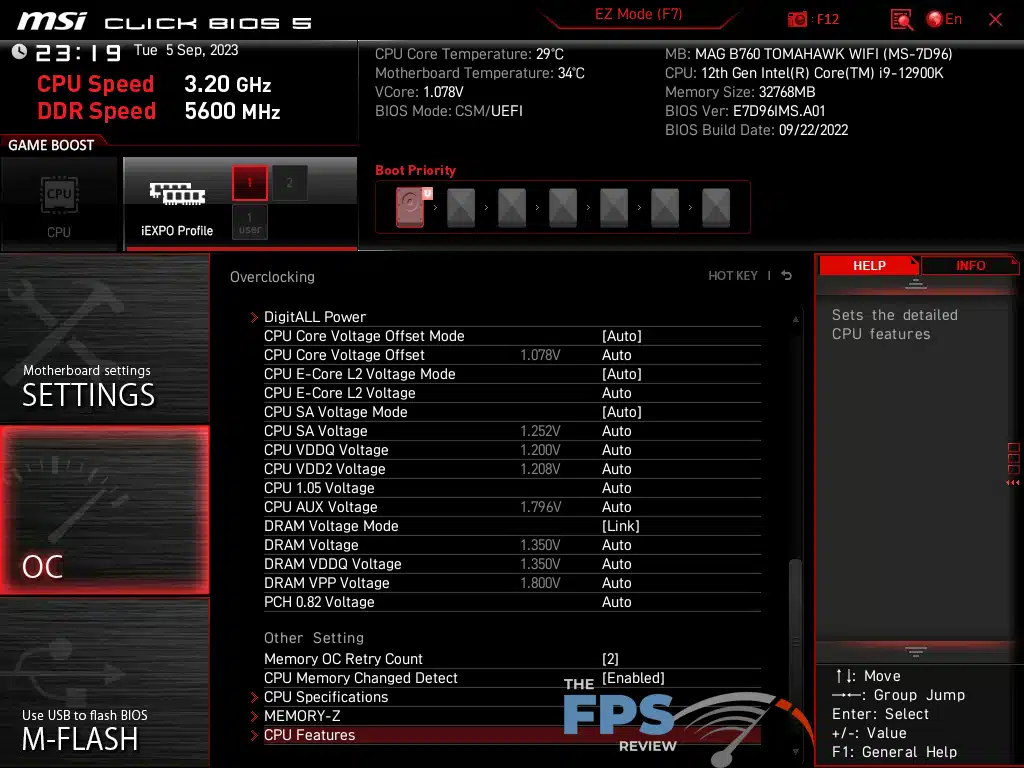Viewport: 1024px width, 768px height.
Task: Open CPU E-Core L2 Voltage Mode dropdown
Action: click(622, 374)
